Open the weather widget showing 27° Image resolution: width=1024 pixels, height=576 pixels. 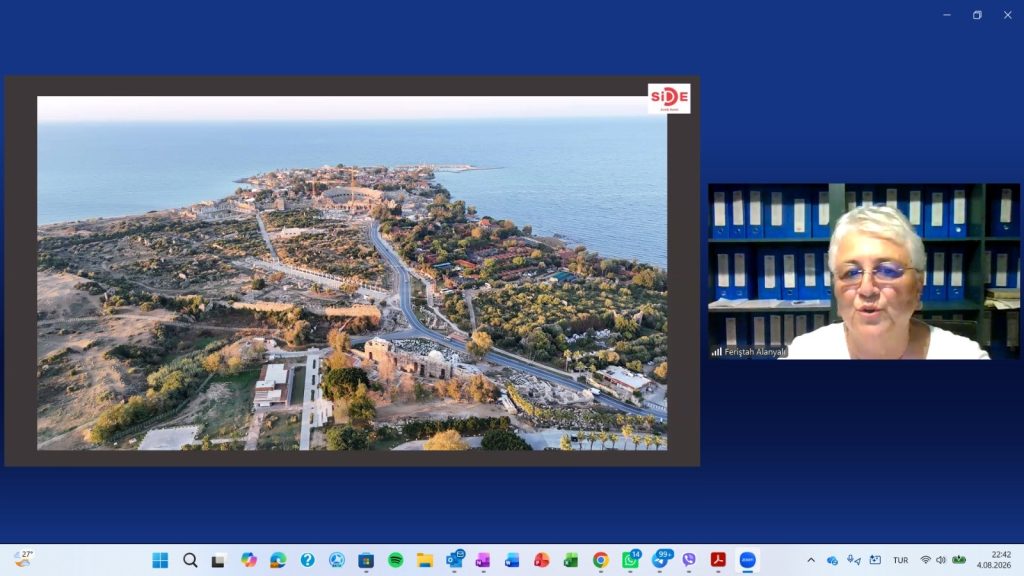(24, 559)
